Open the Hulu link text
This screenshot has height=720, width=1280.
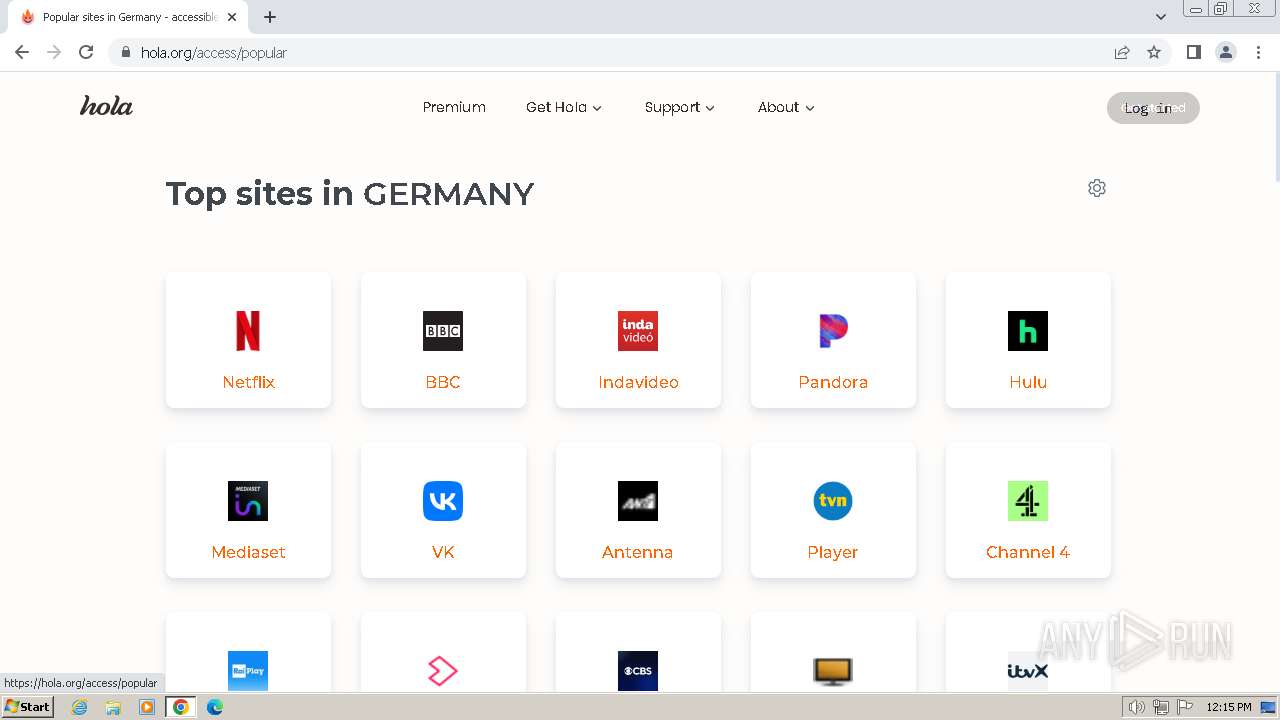[x=1028, y=382]
